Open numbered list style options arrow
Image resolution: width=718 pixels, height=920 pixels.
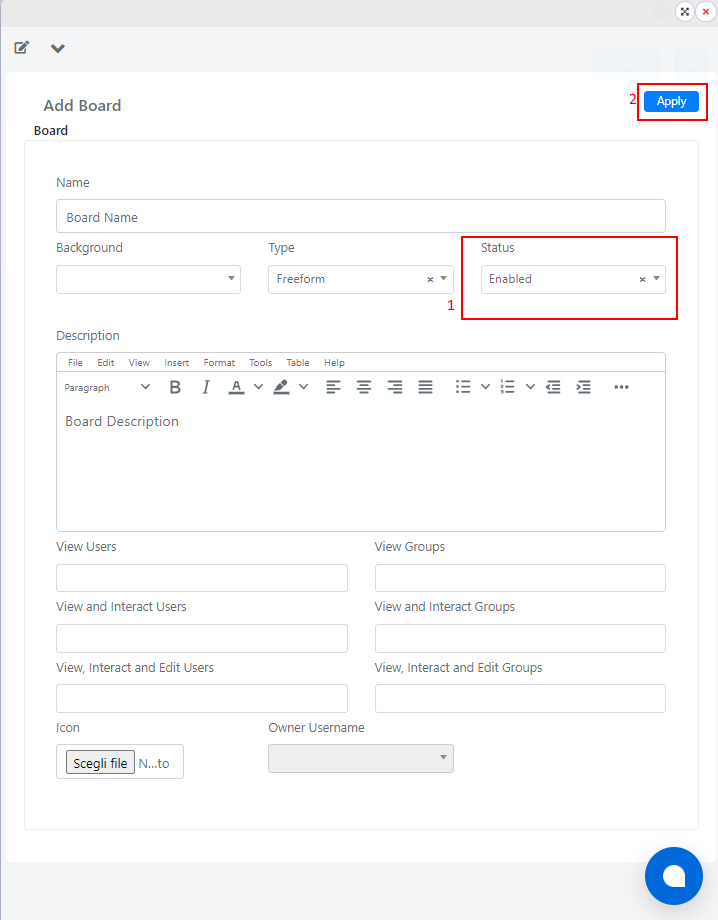coord(530,387)
